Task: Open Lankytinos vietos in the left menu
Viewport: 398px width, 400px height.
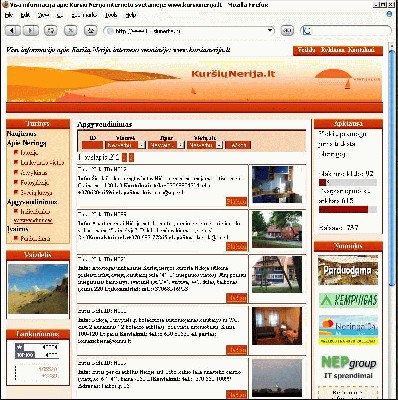Action: point(42,163)
